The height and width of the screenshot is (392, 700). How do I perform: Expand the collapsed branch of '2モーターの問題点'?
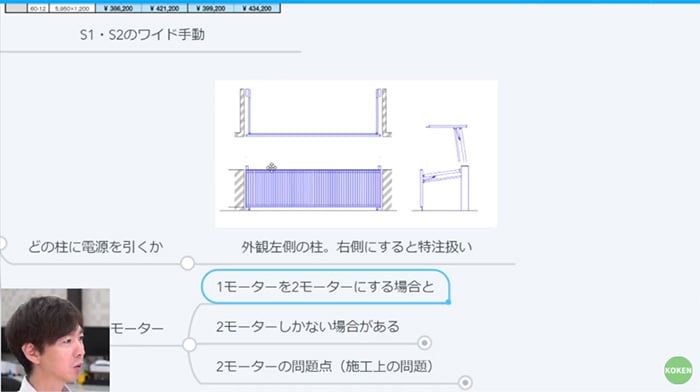[x=465, y=383]
